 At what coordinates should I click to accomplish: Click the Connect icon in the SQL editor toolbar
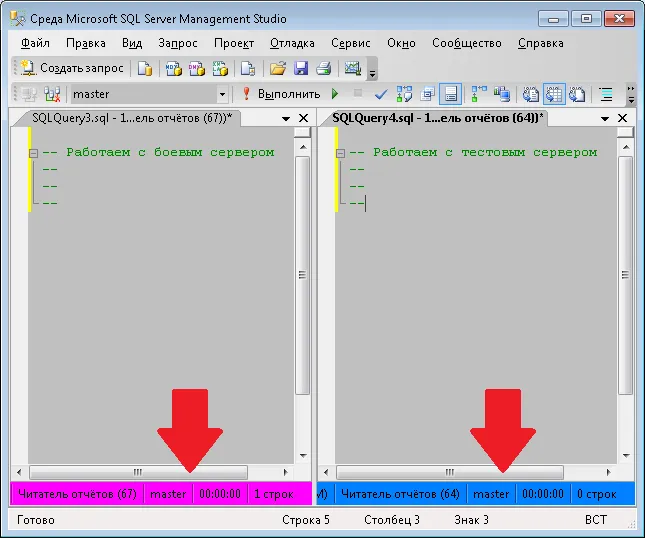(29, 94)
